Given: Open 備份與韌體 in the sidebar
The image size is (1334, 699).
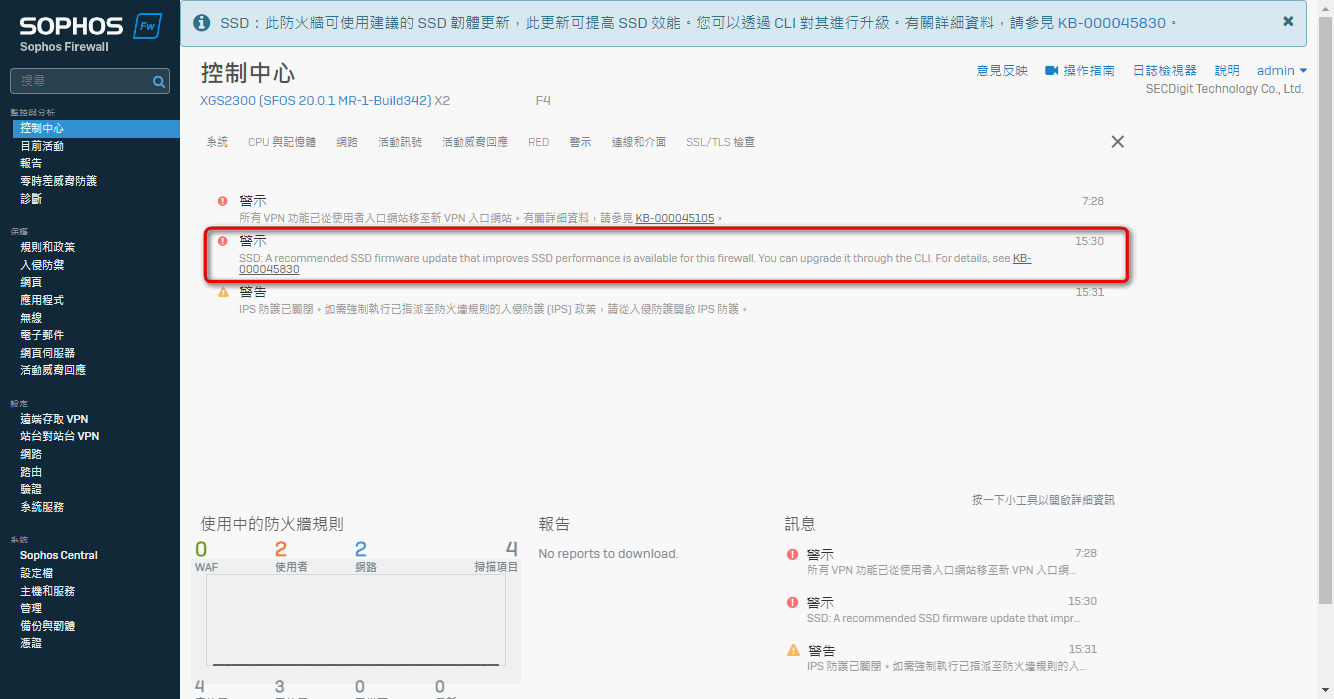Looking at the screenshot, I should point(48,626).
